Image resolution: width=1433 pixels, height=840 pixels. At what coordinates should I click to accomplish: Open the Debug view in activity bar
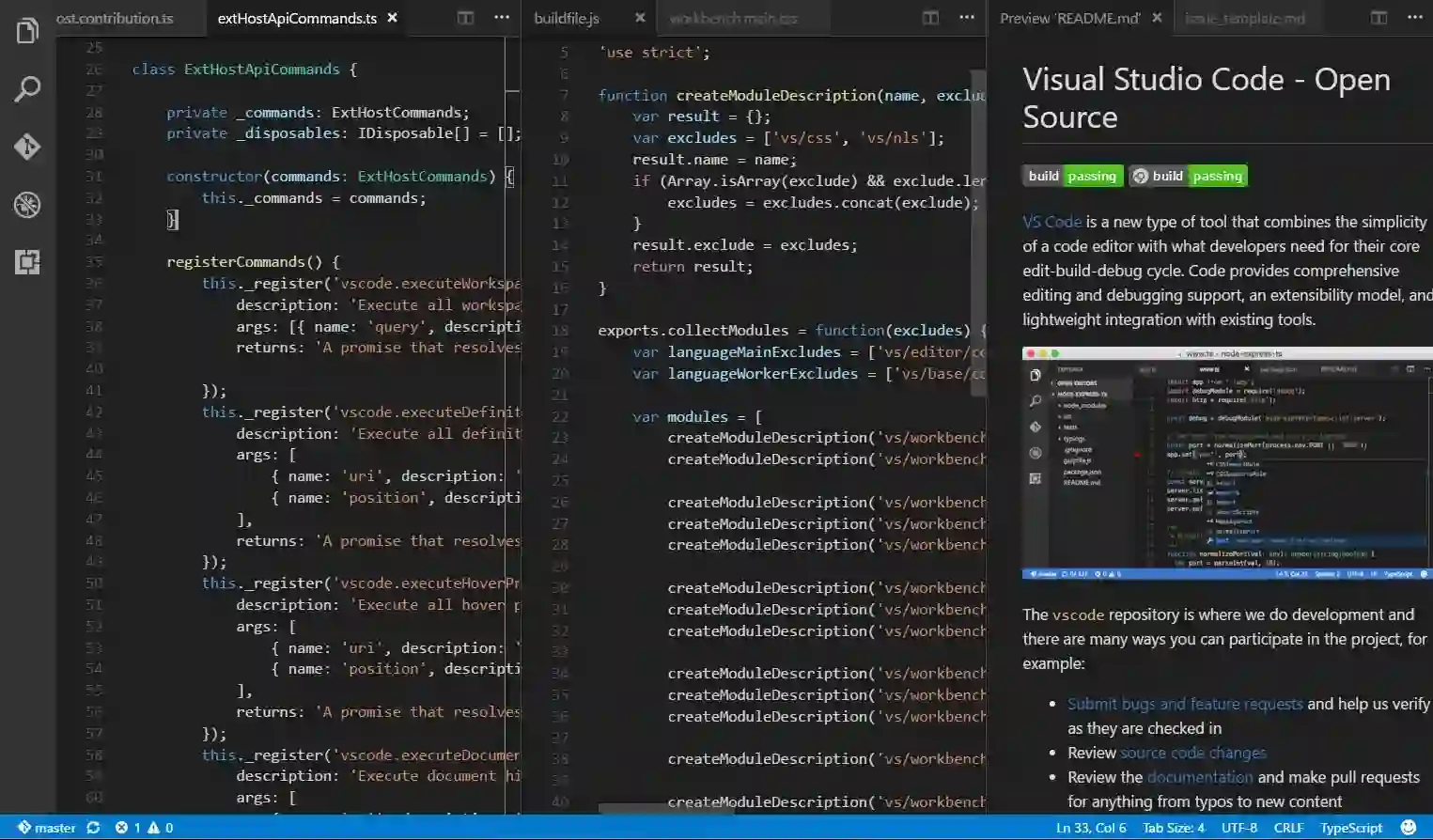point(27,204)
